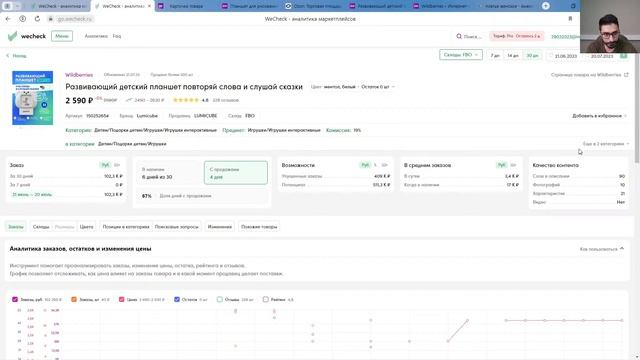
Task: Go back with browser back arrow
Action: (8, 19)
